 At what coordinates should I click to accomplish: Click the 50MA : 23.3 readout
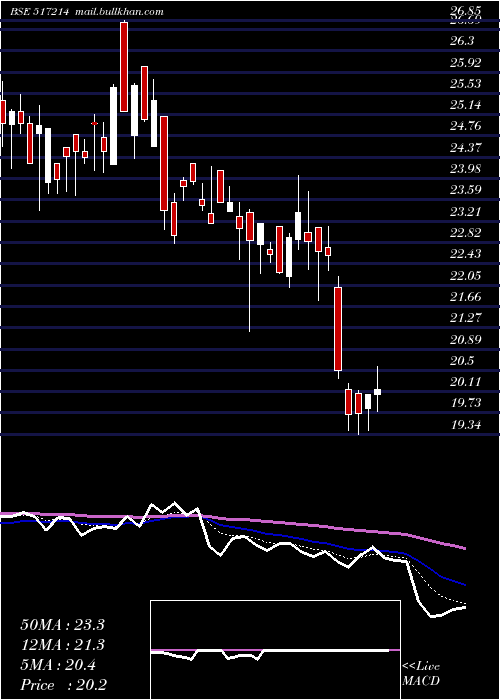click(x=62, y=625)
